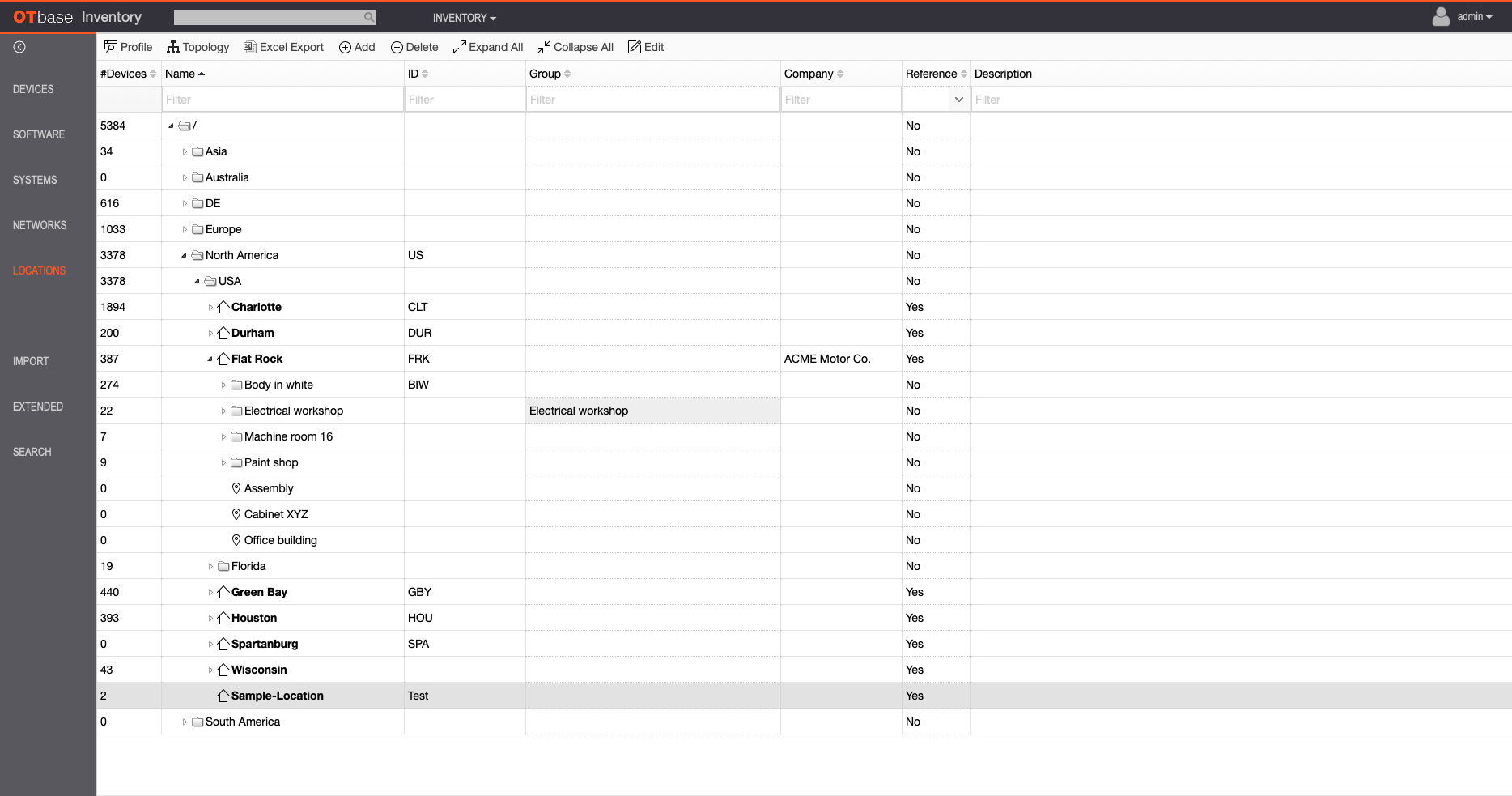
Task: Expand all tree nodes via Expand All
Action: [488, 47]
